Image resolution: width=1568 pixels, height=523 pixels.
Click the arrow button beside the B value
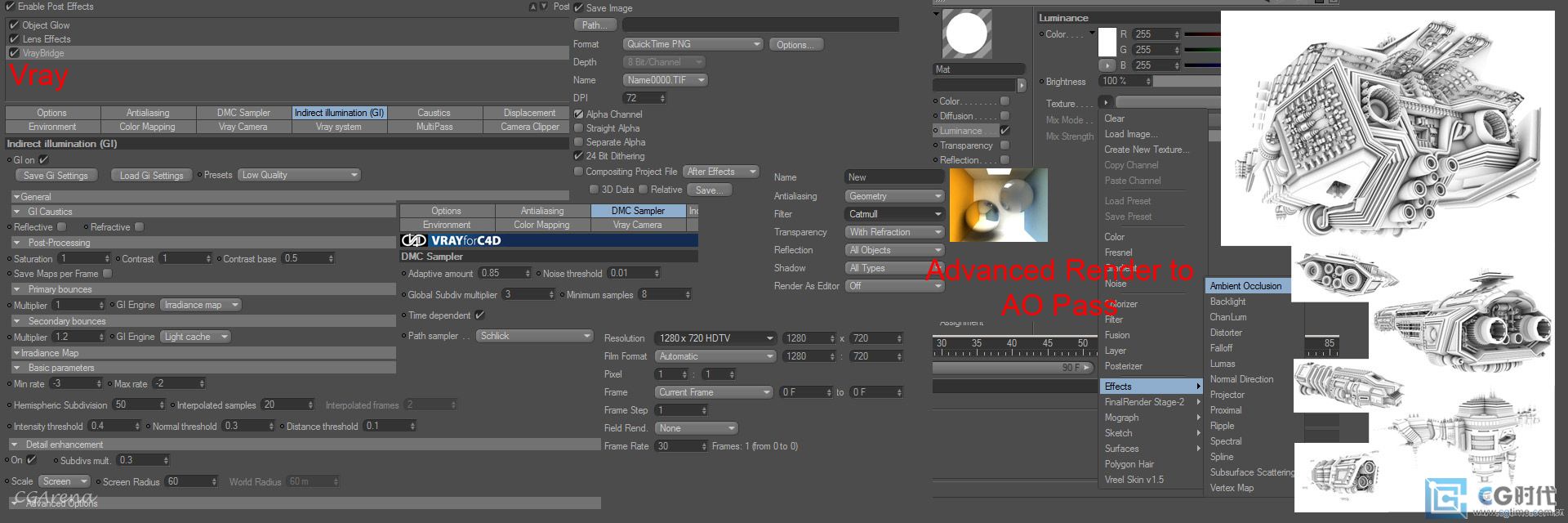tap(1107, 65)
